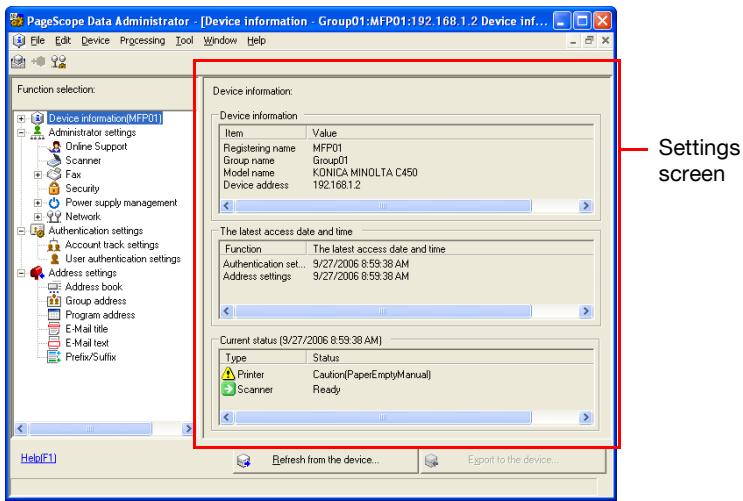Viewport: 743px width, 501px height.
Task: Open the Device menu
Action: point(95,41)
